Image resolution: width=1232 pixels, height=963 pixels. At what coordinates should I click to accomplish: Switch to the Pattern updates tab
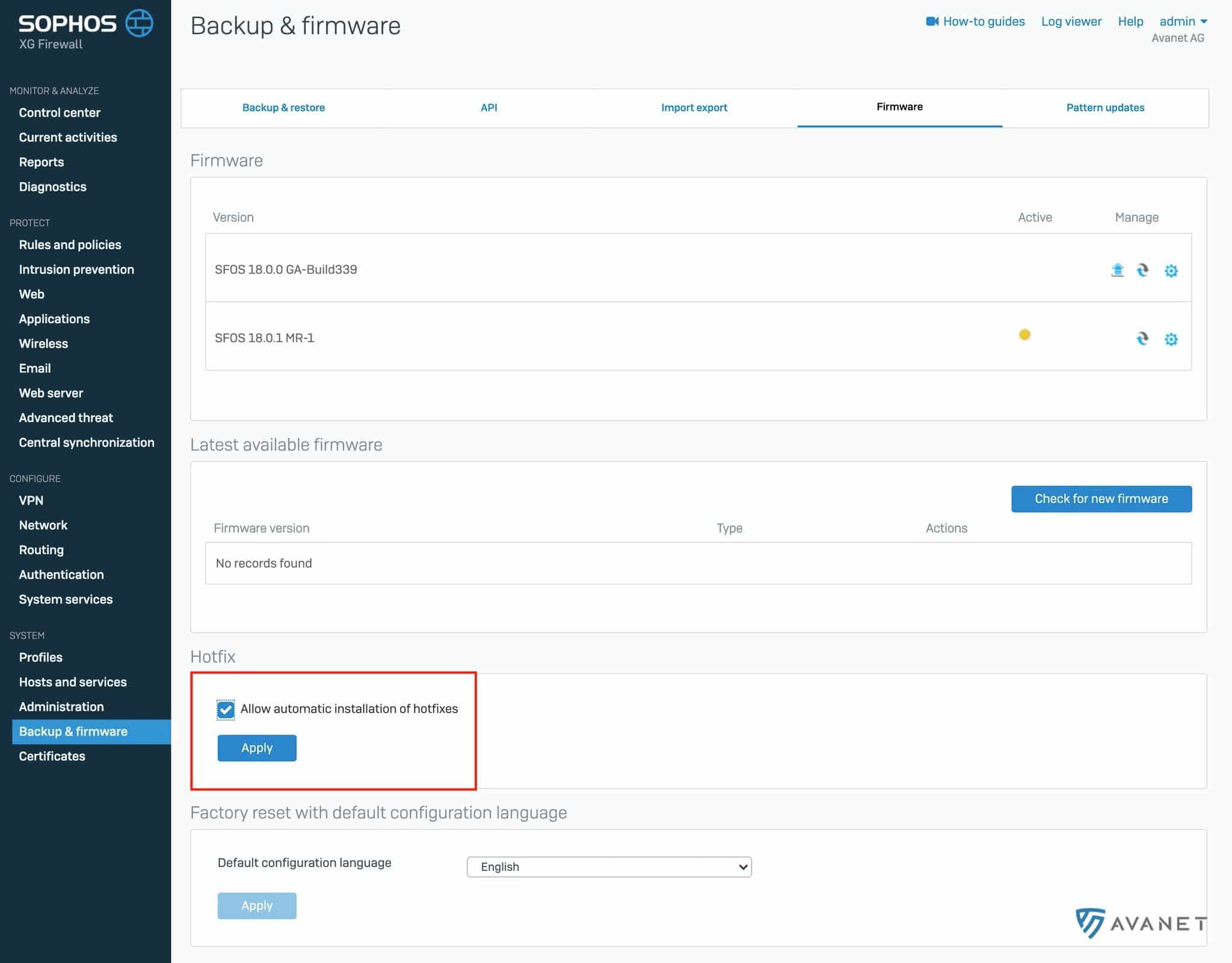click(x=1105, y=108)
